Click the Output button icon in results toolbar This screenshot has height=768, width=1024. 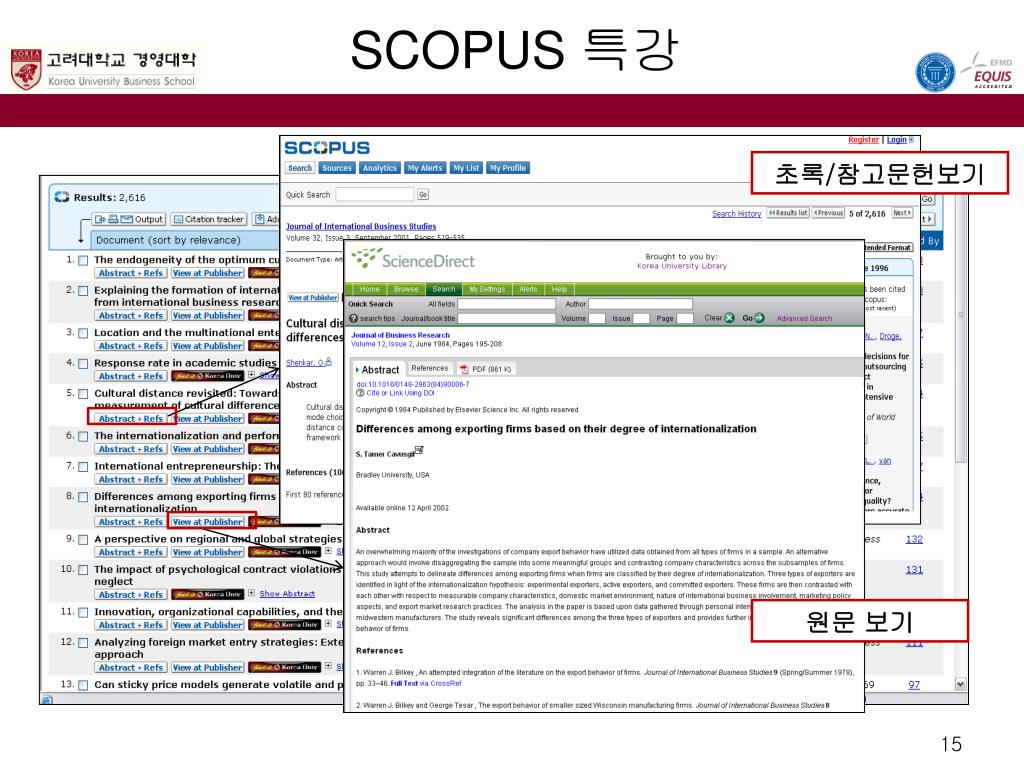pos(128,219)
